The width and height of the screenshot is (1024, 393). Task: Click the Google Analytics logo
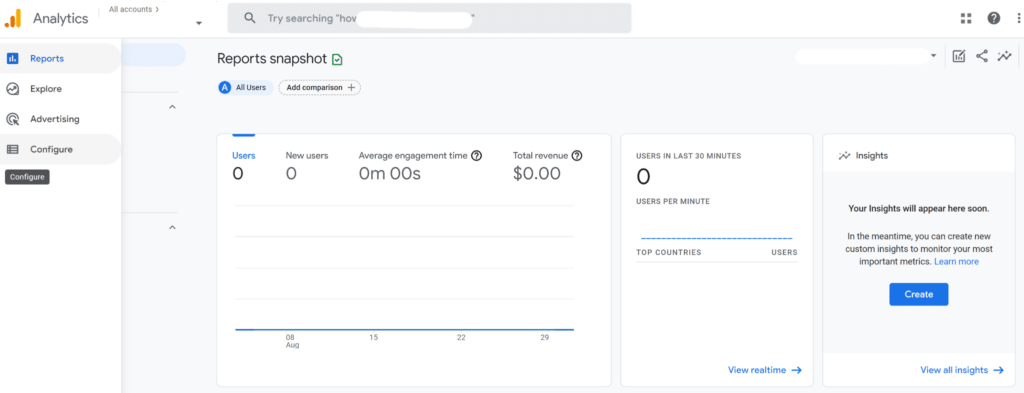[13, 18]
